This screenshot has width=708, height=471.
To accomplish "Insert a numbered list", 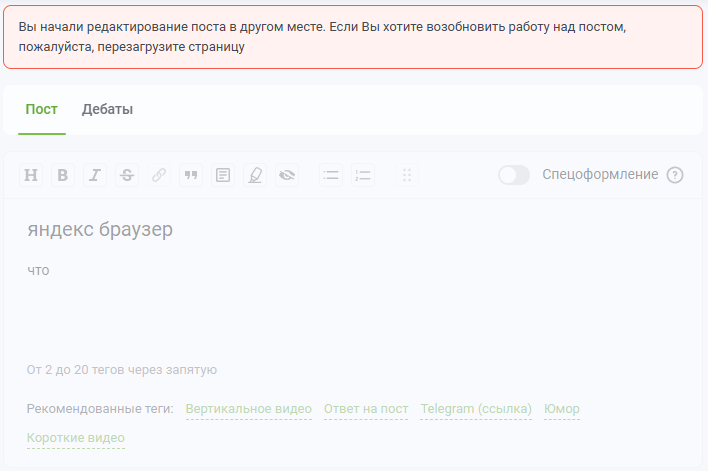I will 363,175.
